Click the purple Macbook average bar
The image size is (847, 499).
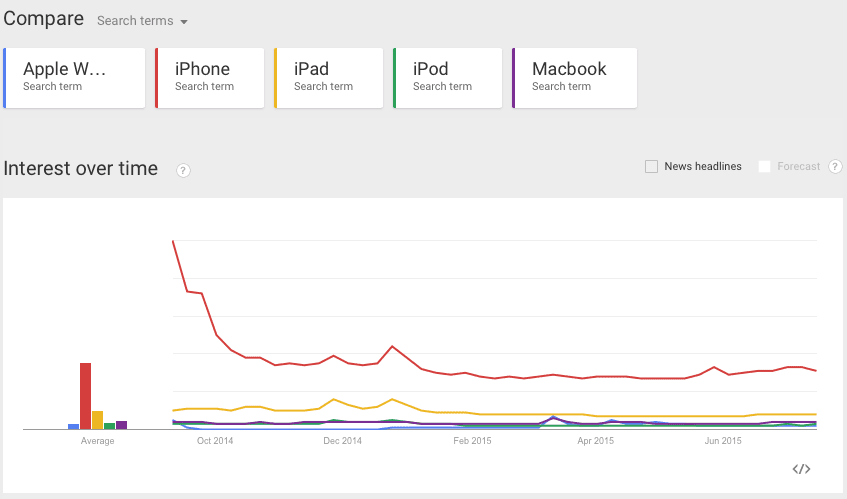coord(122,425)
